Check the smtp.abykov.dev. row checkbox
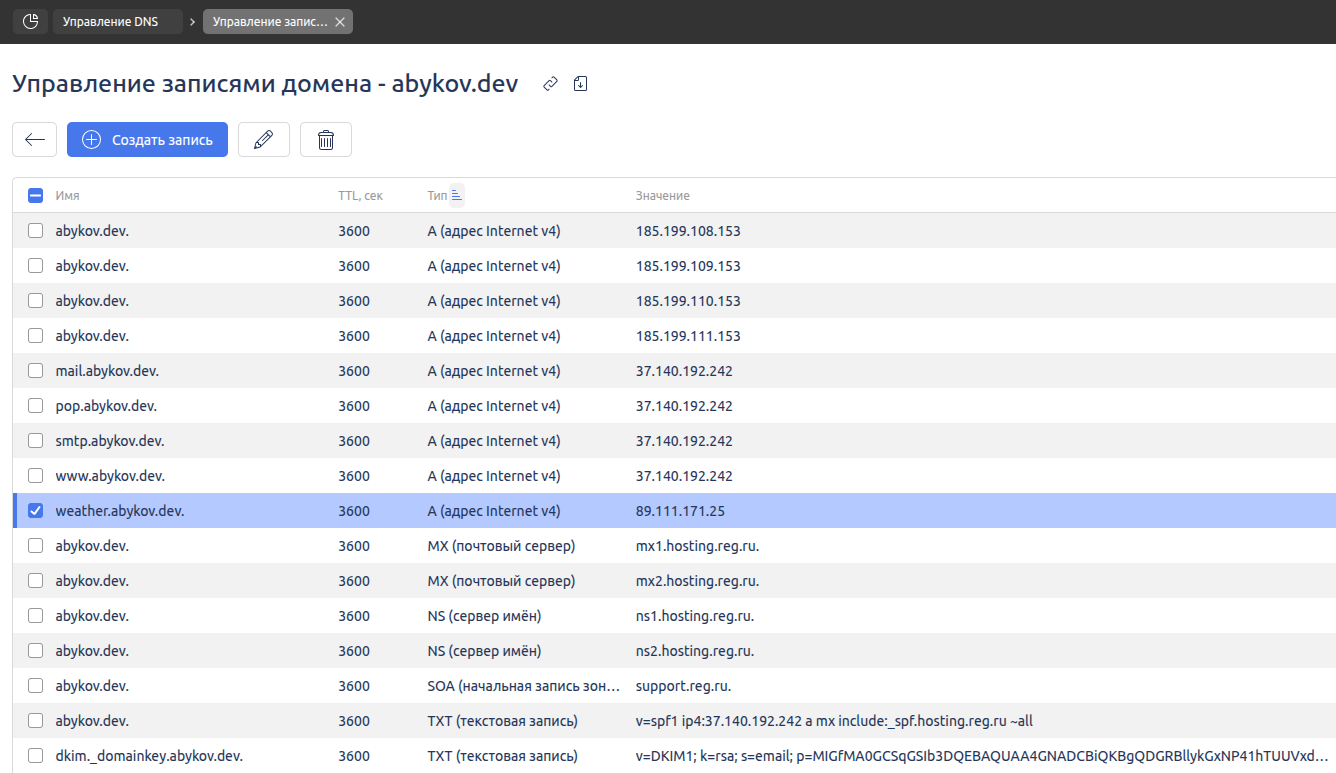 point(35,441)
